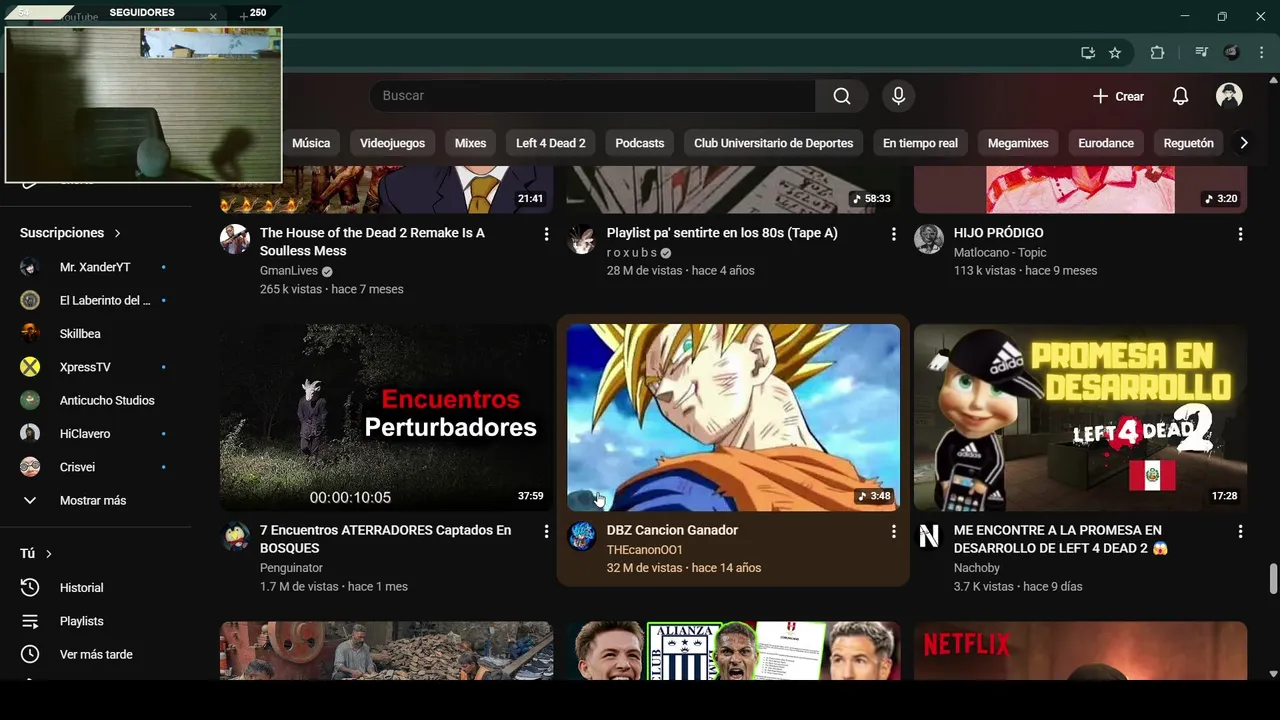Open browser media control icon
1280x720 pixels.
point(1201,53)
